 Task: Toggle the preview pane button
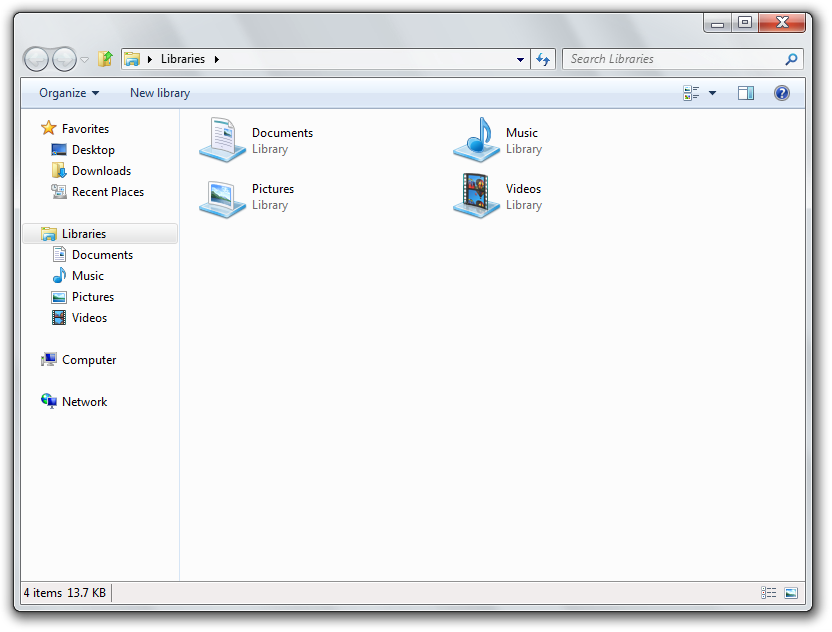(746, 93)
